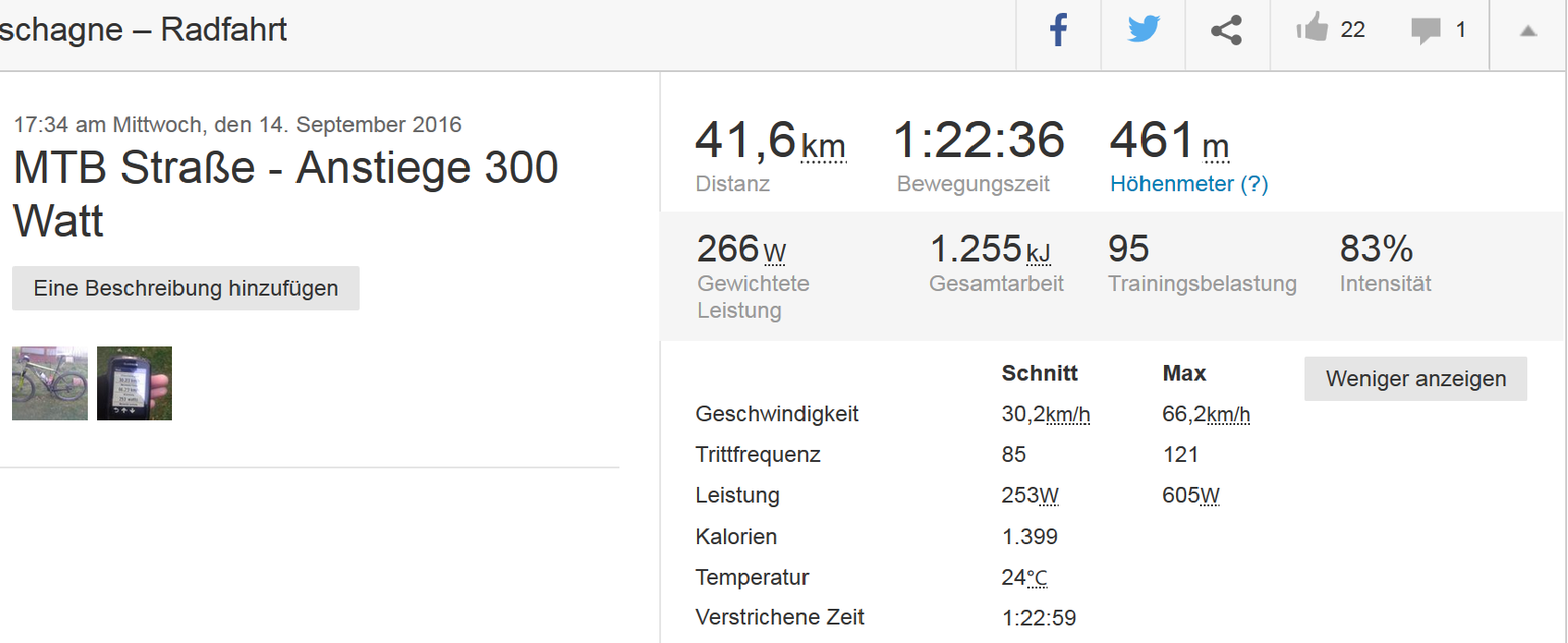
Task: Click the '°C' unit beside temperature 24
Action: click(1036, 578)
